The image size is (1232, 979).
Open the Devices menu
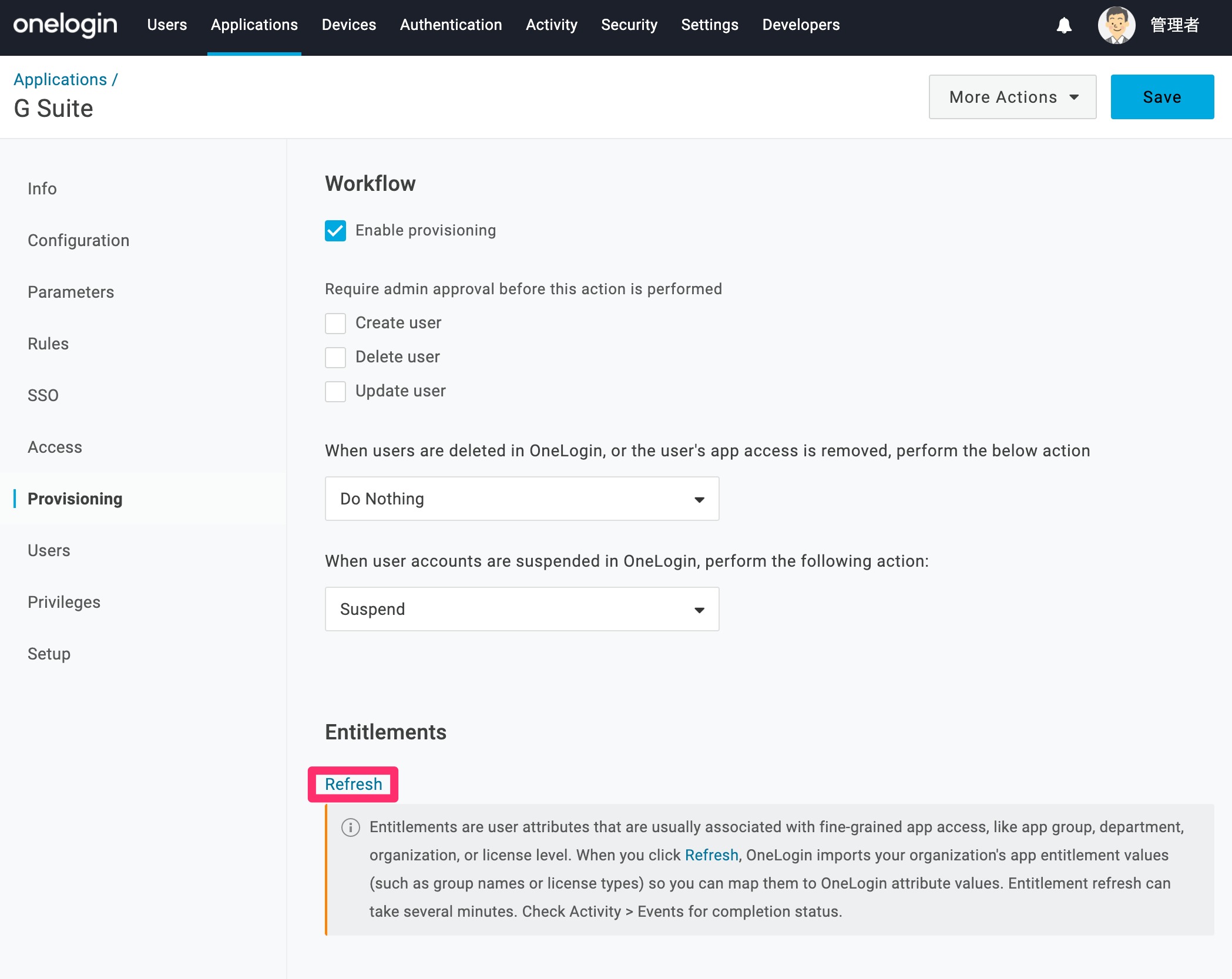point(349,25)
